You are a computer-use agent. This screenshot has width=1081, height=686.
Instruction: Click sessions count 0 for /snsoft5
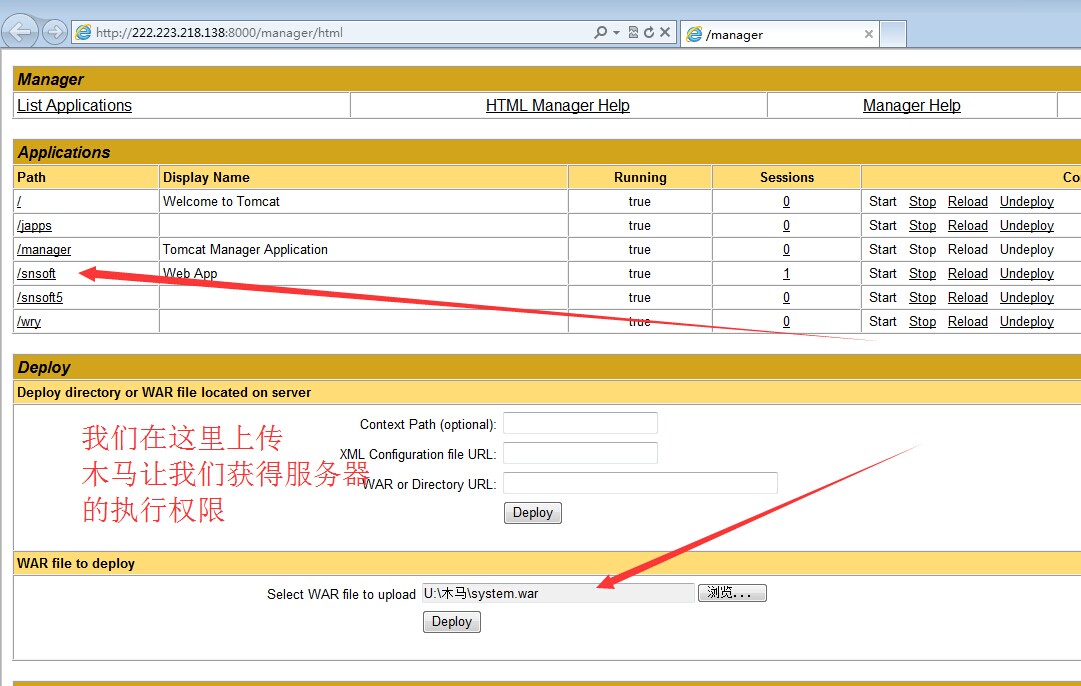point(786,298)
